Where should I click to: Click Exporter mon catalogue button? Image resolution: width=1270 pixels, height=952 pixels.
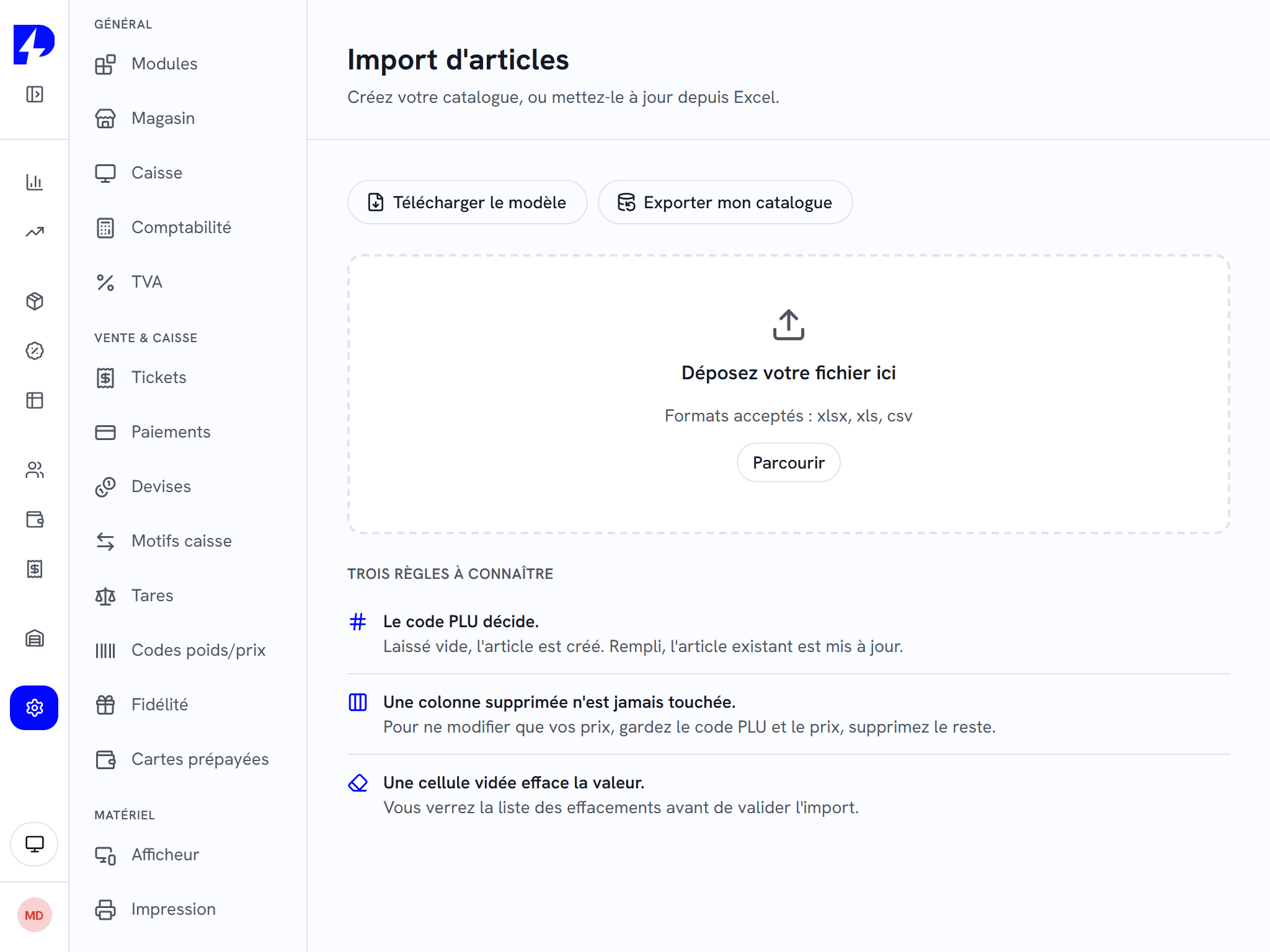[x=725, y=202]
